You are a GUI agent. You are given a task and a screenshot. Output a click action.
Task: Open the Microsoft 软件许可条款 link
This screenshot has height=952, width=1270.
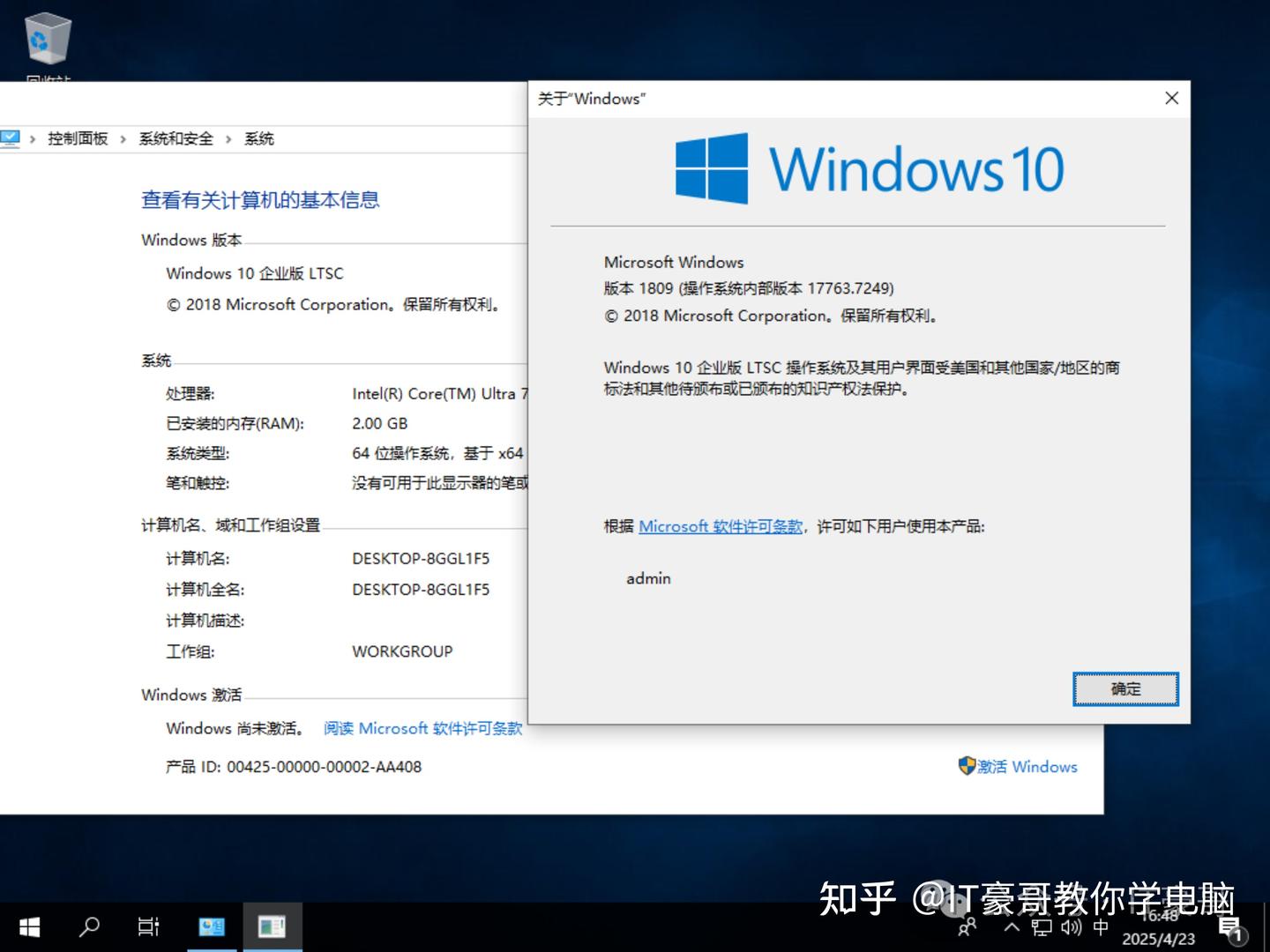[x=721, y=526]
